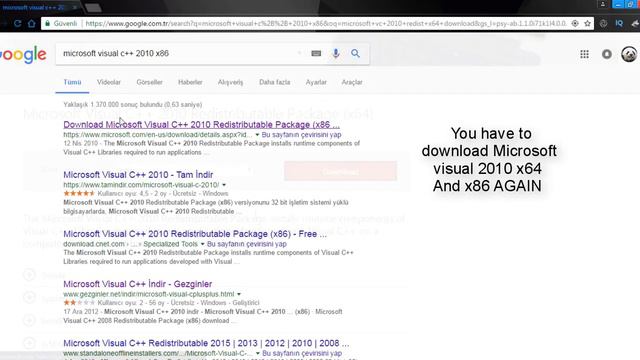Open the Ayarlar settings menu
Image resolution: width=640 pixels, height=360 pixels.
pyautogui.click(x=316, y=82)
